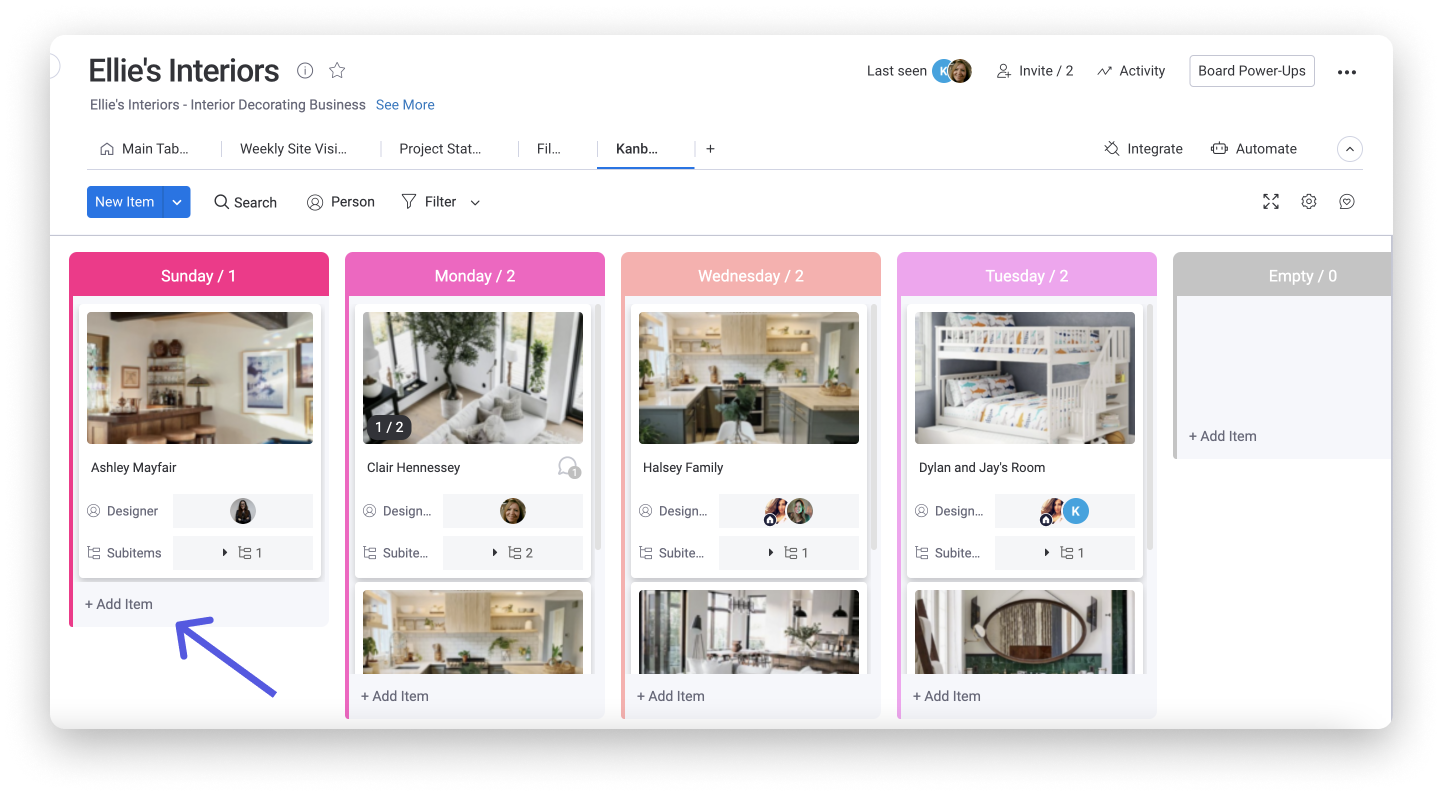Open the Activity log
This screenshot has height=794, width=1443.
[1131, 71]
